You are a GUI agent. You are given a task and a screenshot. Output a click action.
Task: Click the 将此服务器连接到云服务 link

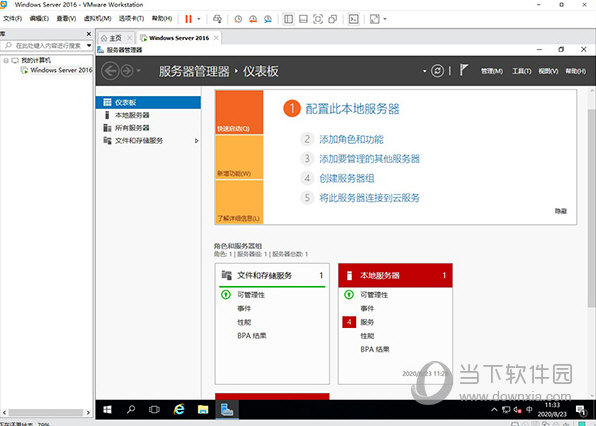pos(369,198)
